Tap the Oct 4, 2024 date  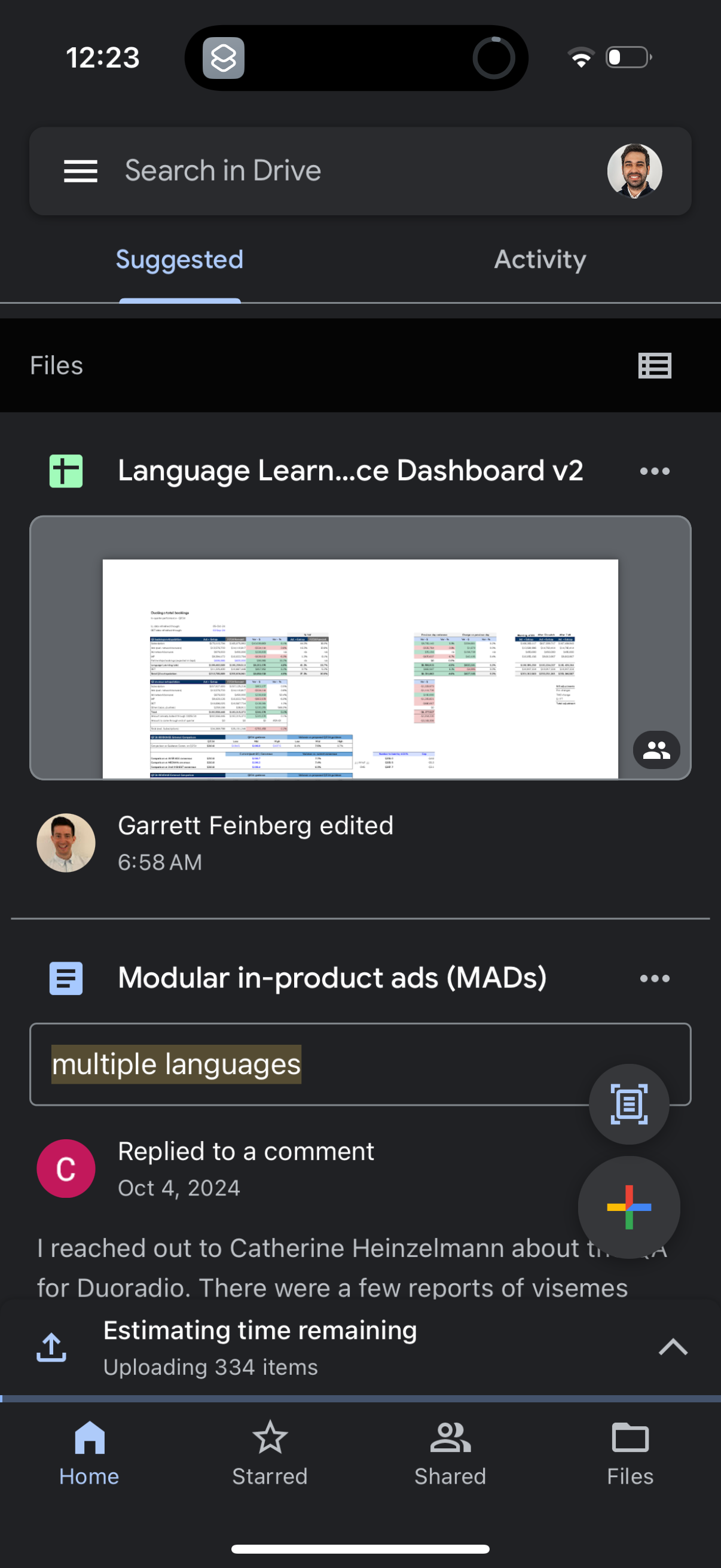tap(179, 1188)
